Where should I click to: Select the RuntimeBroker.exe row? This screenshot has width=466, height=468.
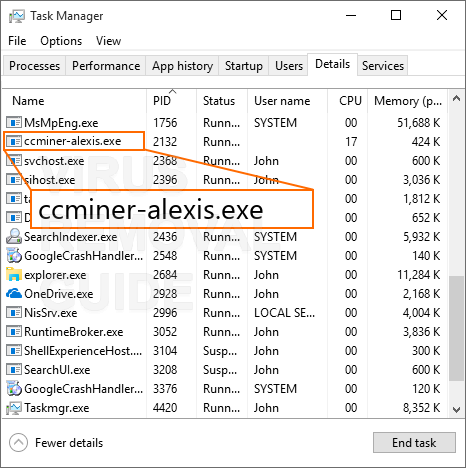[x=225, y=332]
